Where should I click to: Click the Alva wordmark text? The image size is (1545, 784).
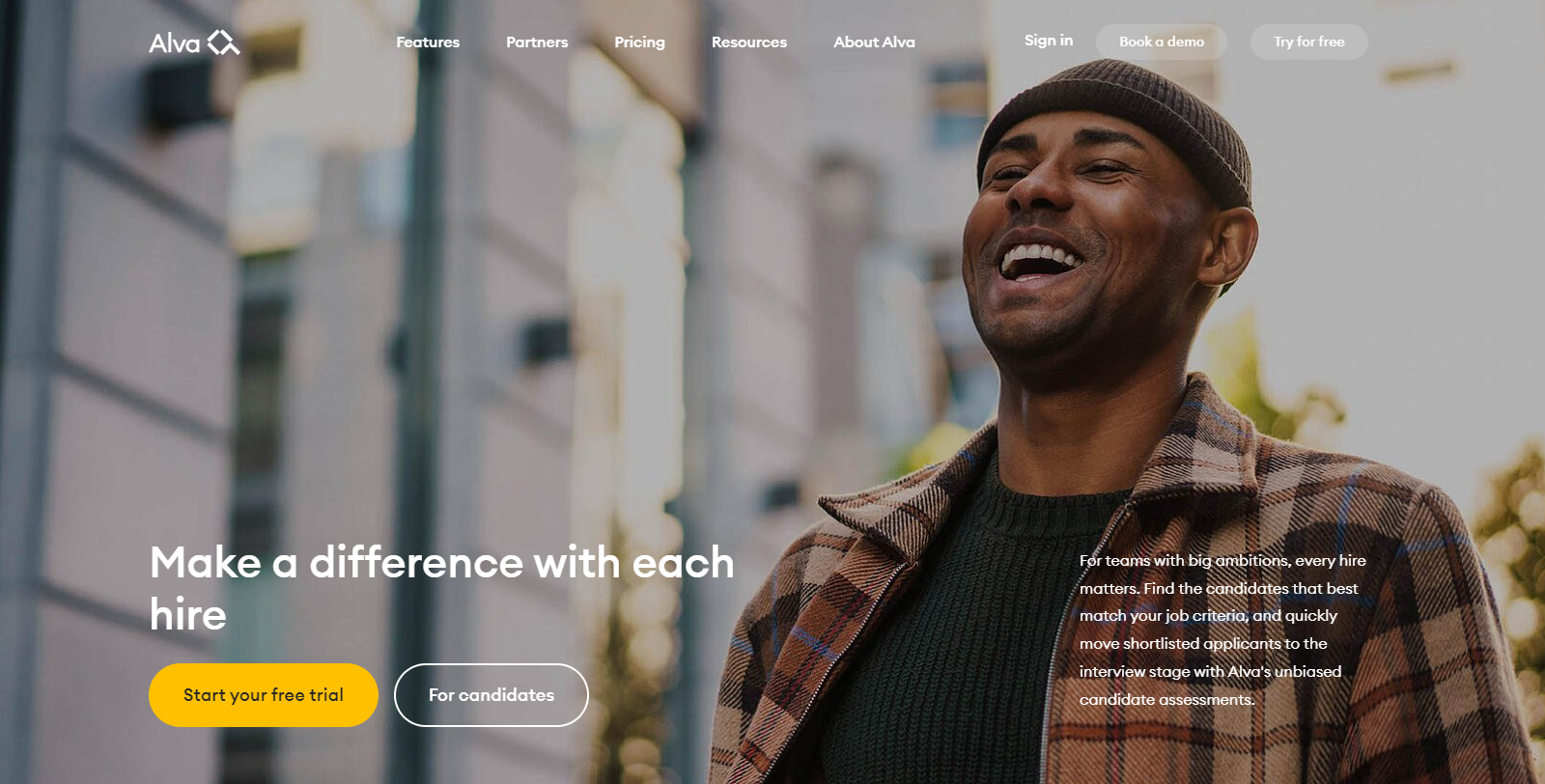(175, 43)
